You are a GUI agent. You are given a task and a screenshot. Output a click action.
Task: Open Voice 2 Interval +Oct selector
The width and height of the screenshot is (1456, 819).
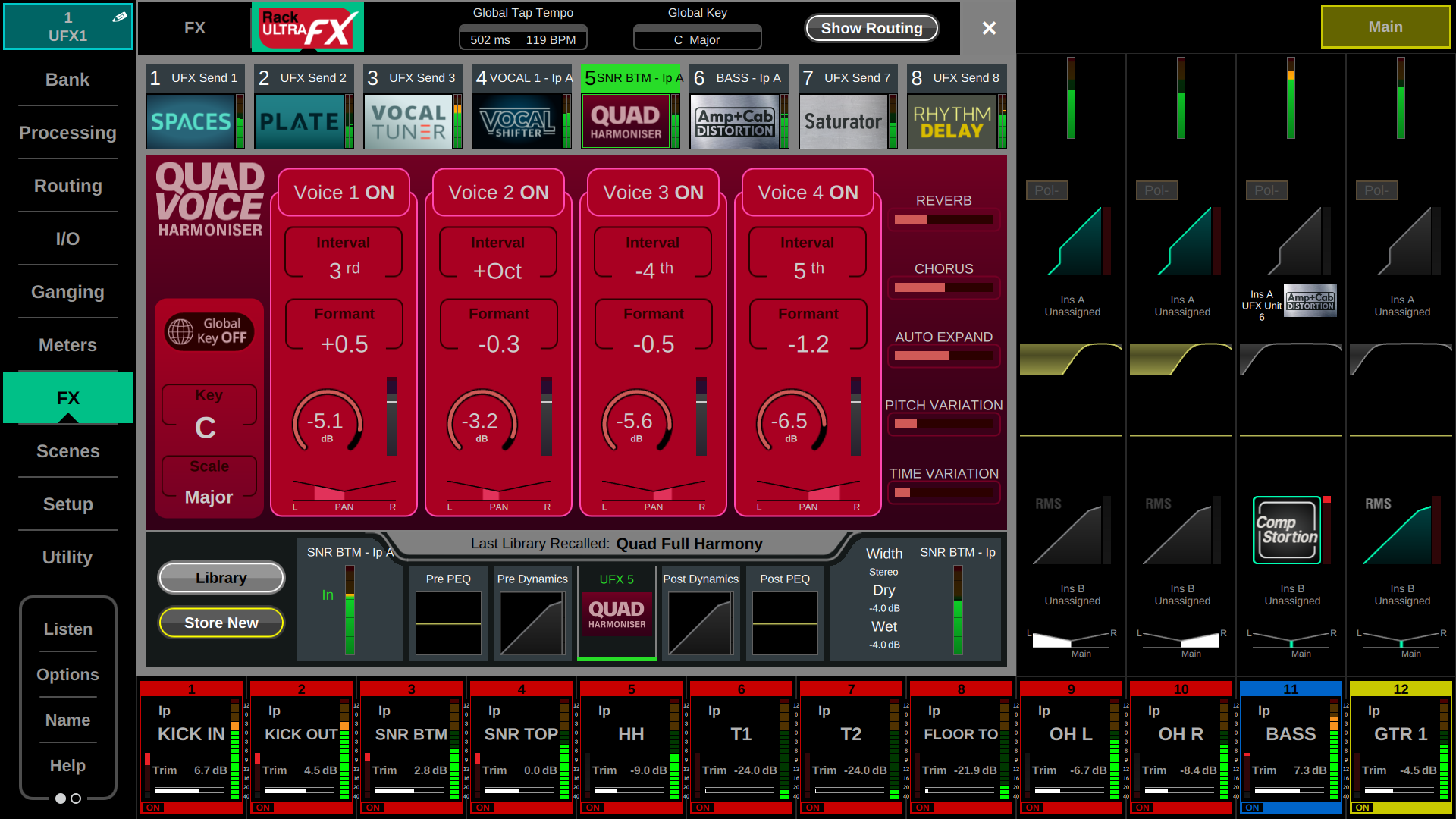(497, 259)
